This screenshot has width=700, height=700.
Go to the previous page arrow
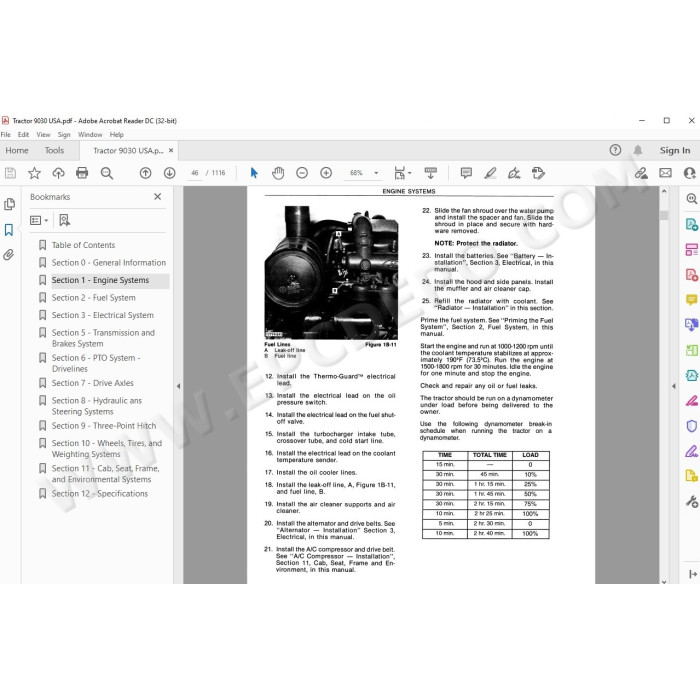tap(146, 173)
